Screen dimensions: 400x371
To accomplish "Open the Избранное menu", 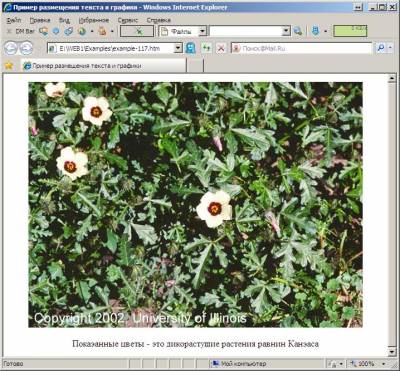I will tap(94, 20).
